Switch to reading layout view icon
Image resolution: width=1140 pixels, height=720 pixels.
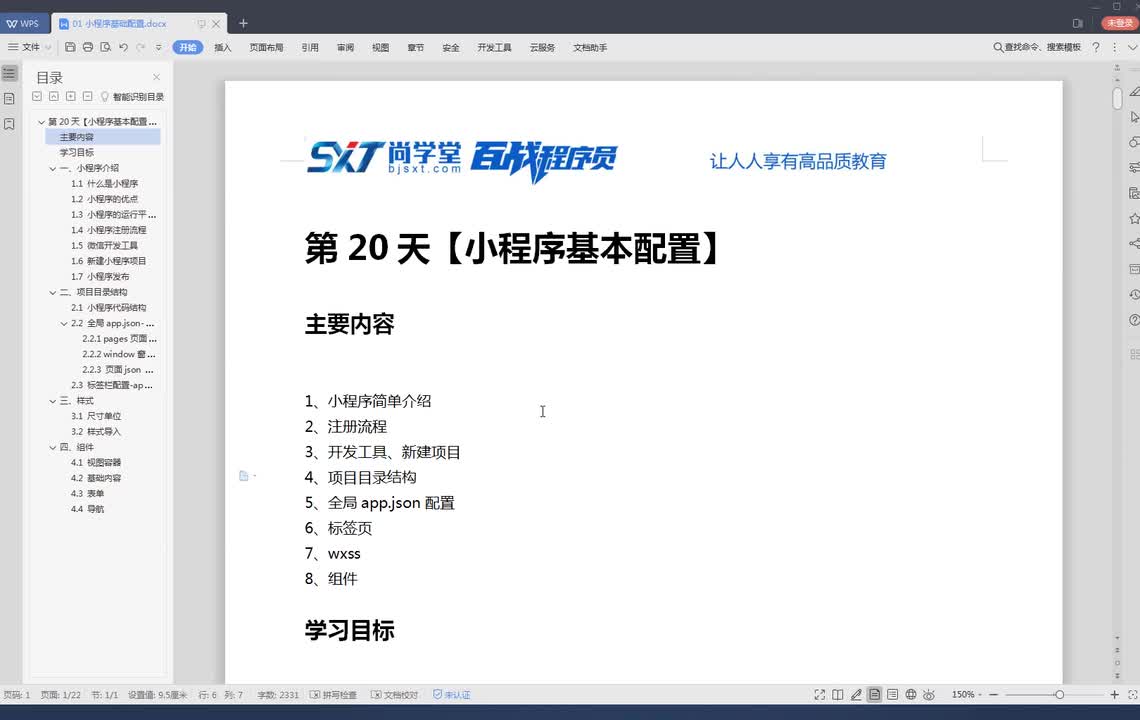pyautogui.click(x=838, y=695)
